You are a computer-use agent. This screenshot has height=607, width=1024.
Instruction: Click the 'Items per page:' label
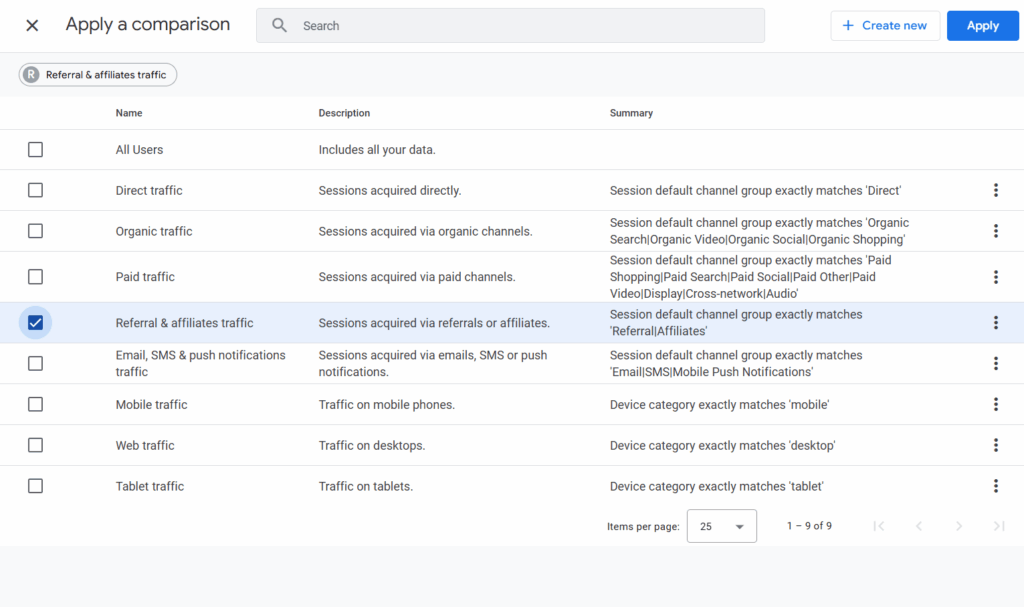[643, 527]
